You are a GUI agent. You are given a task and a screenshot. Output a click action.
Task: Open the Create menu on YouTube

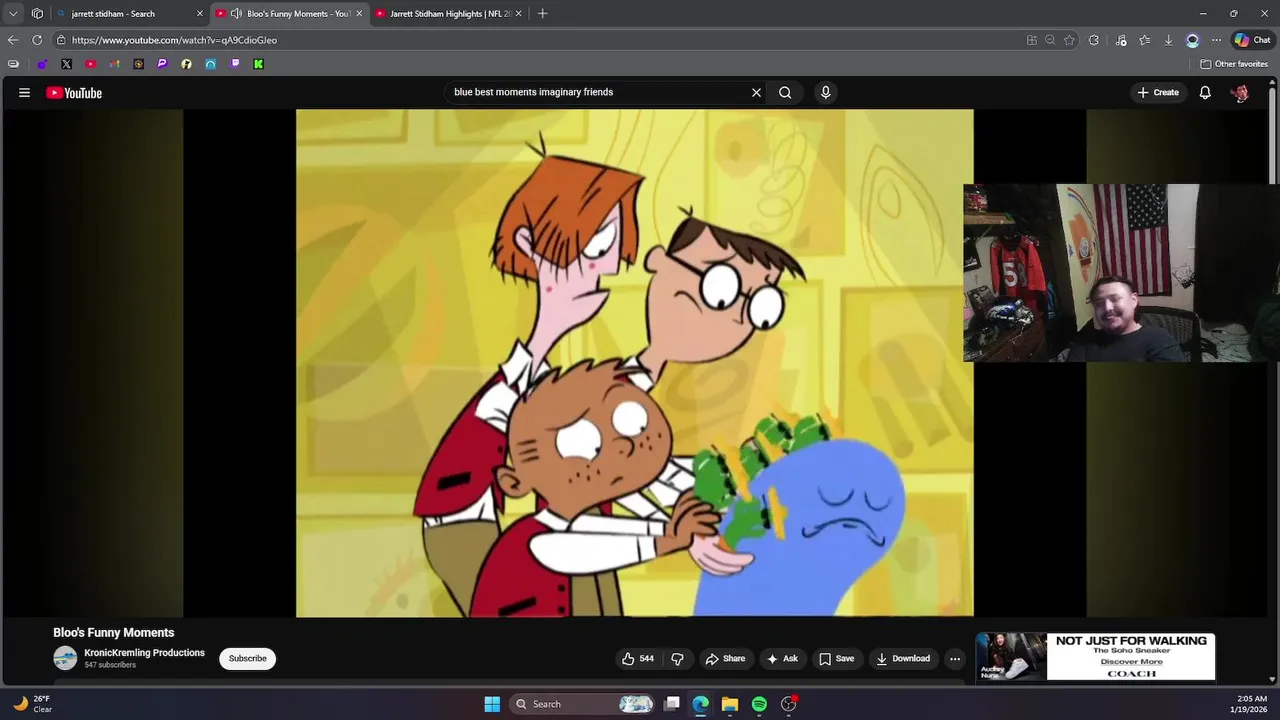[1158, 92]
